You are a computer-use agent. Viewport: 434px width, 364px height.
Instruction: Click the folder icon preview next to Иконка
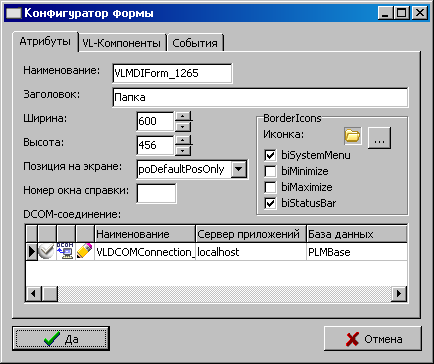pyautogui.click(x=353, y=136)
